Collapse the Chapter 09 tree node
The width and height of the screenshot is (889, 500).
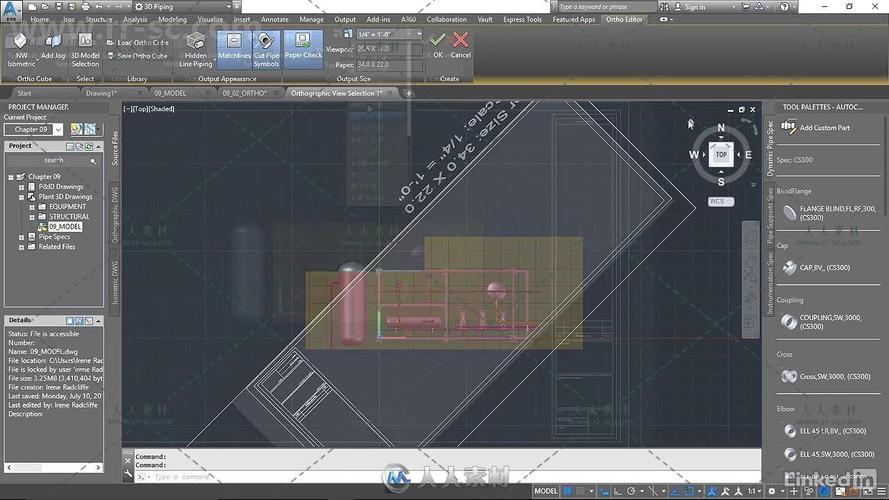pyautogui.click(x=11, y=177)
